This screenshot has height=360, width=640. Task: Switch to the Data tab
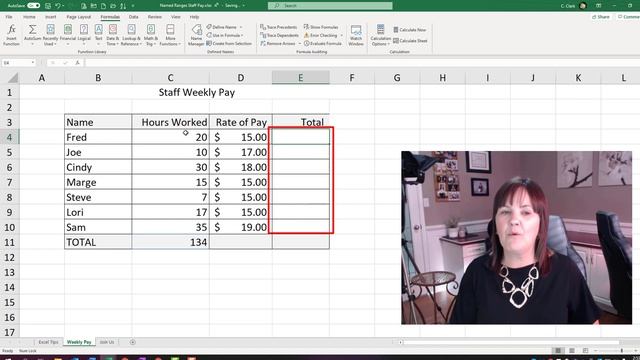pyautogui.click(x=133, y=17)
